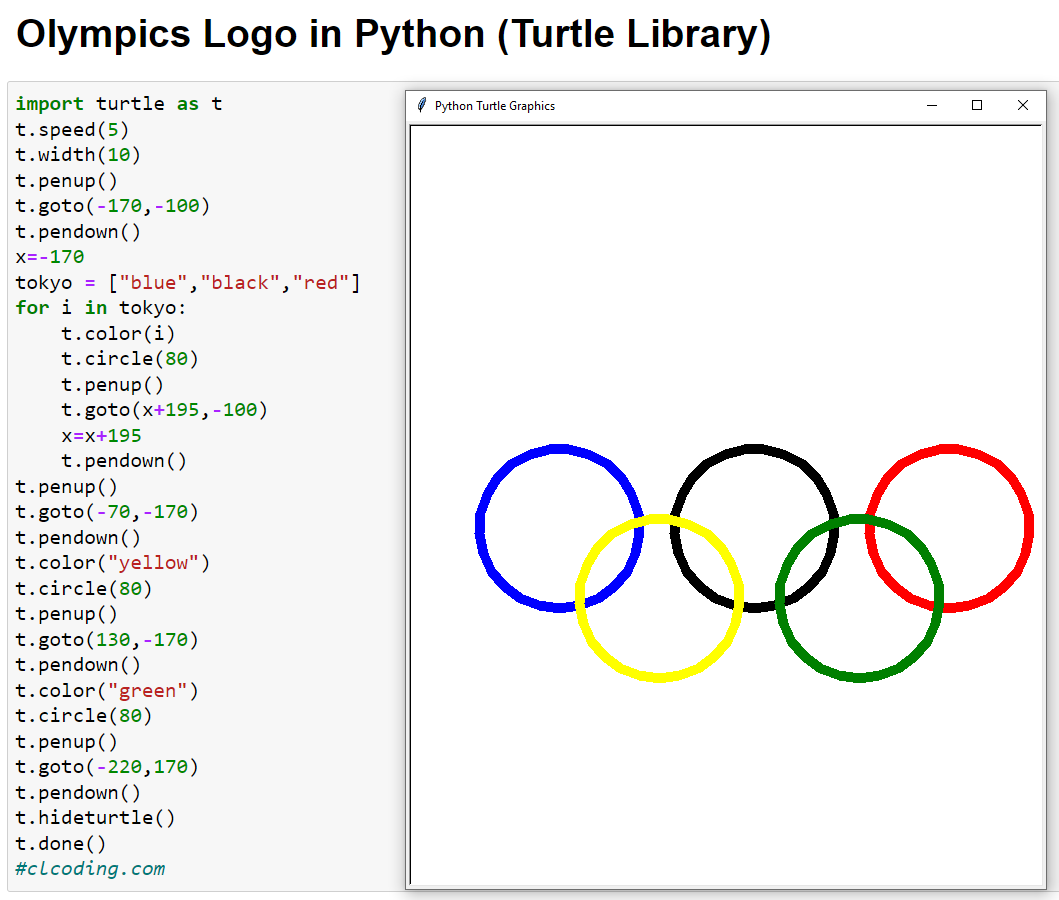Image resolution: width=1059 pixels, height=900 pixels.
Task: Click the 'x=x+195' code line
Action: point(101,436)
